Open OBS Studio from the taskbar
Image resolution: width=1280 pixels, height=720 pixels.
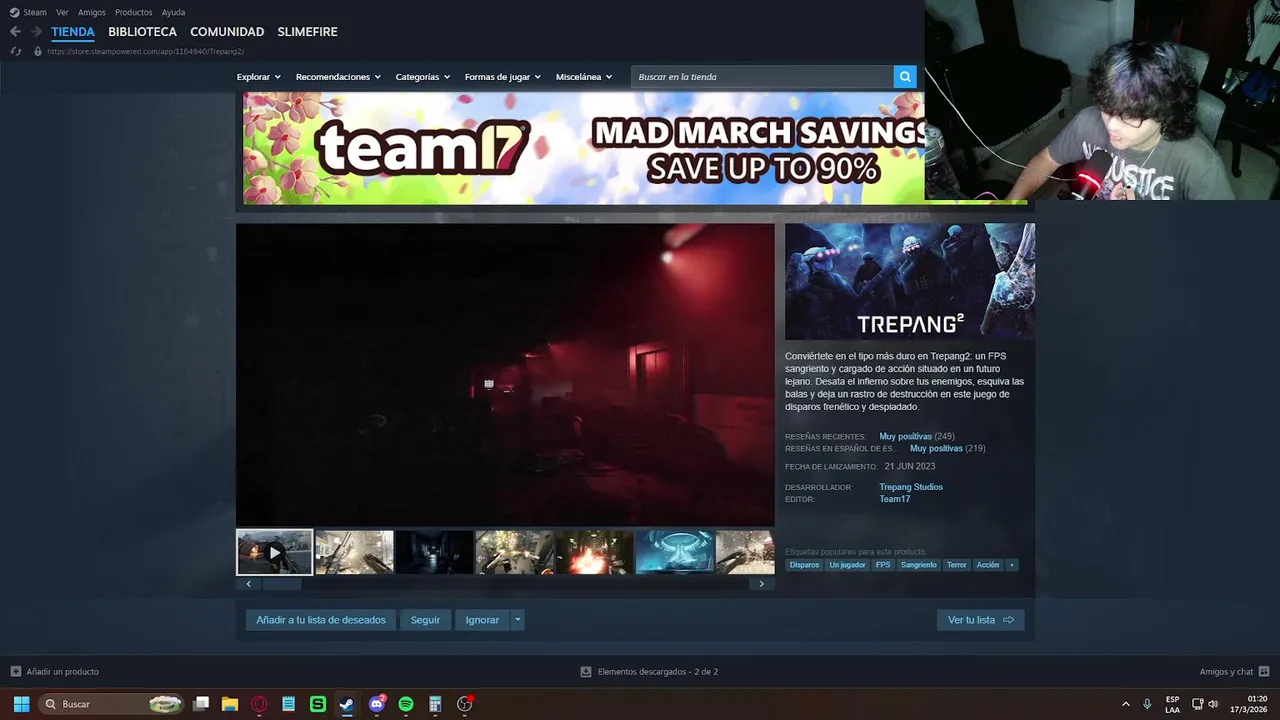click(x=464, y=704)
